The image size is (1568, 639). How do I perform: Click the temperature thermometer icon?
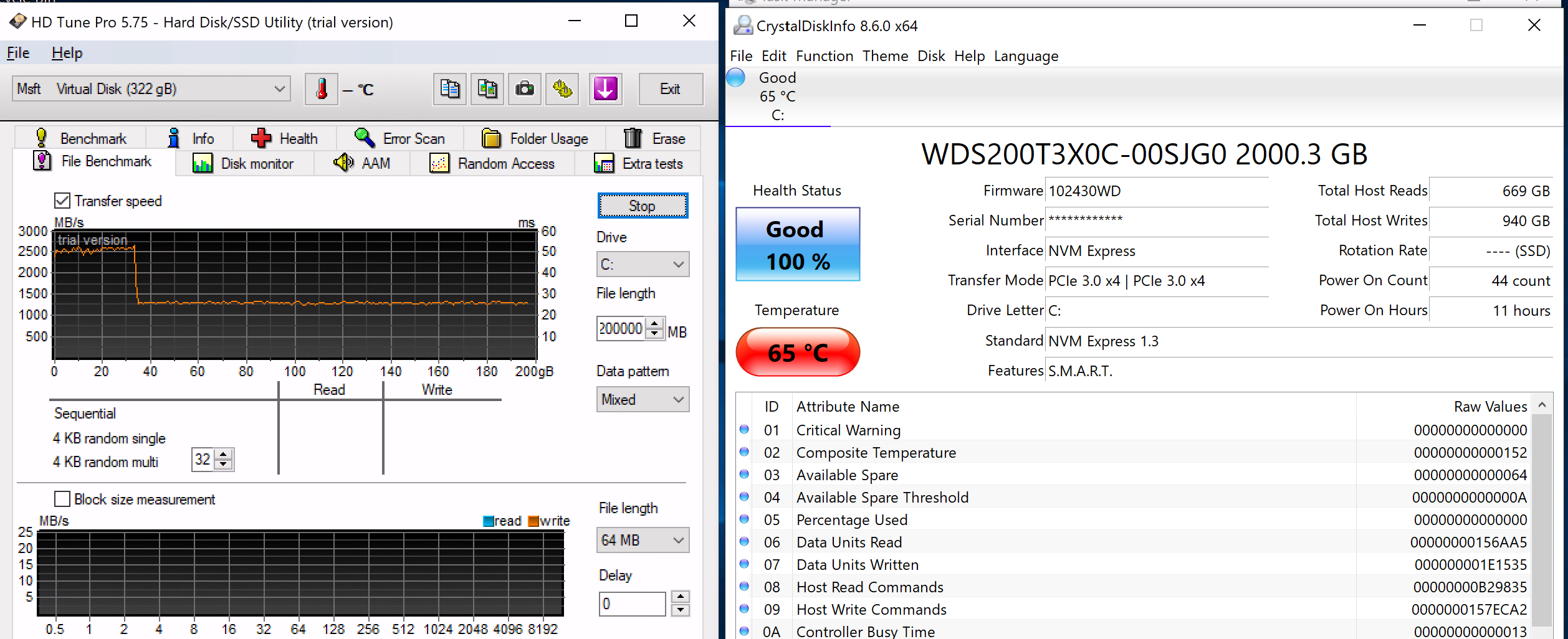[321, 89]
